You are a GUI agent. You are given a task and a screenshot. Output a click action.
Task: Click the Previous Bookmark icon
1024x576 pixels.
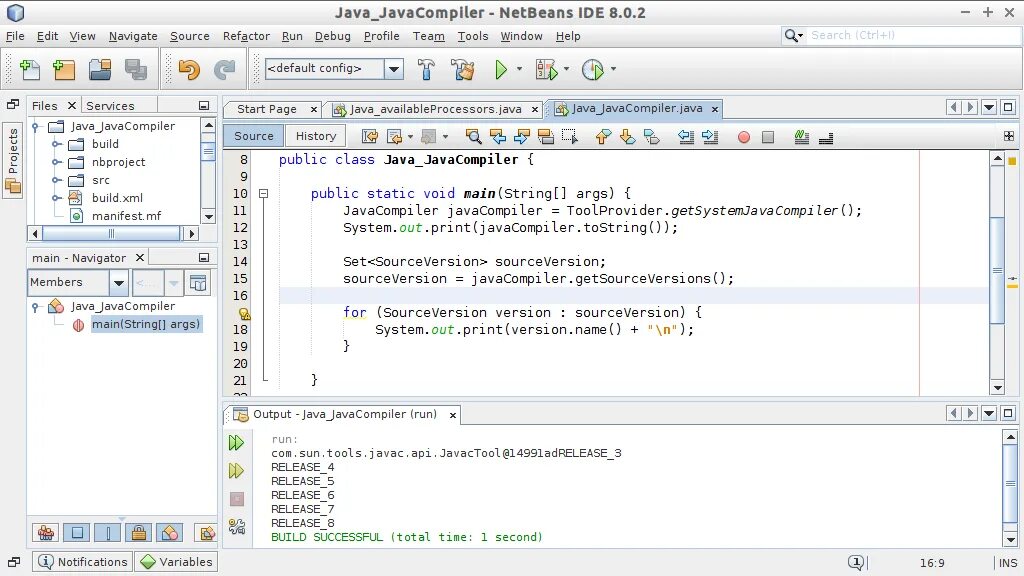(x=603, y=136)
